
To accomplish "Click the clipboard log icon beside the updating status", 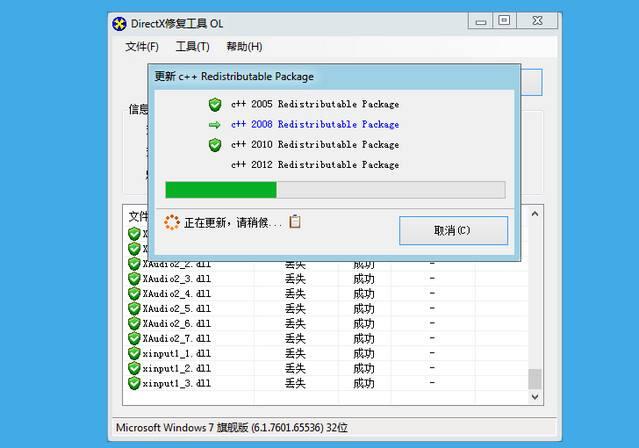I will (295, 221).
